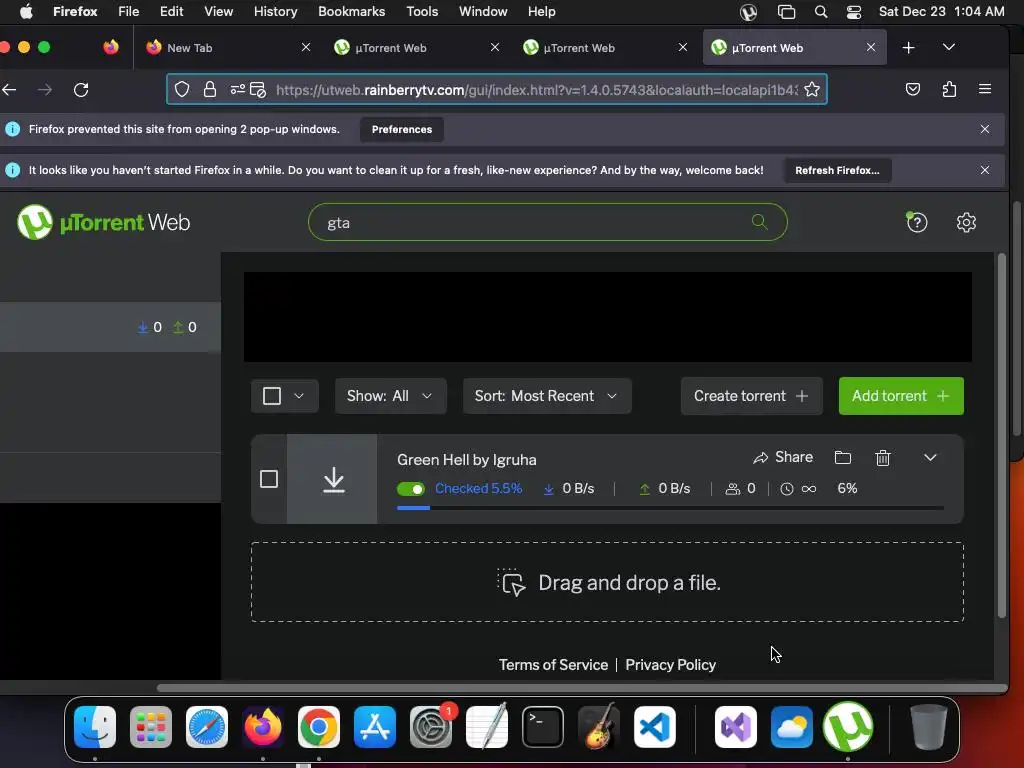Screen dimensions: 1024x768
Task: Reload the page with refresh icon
Action: tap(81, 89)
